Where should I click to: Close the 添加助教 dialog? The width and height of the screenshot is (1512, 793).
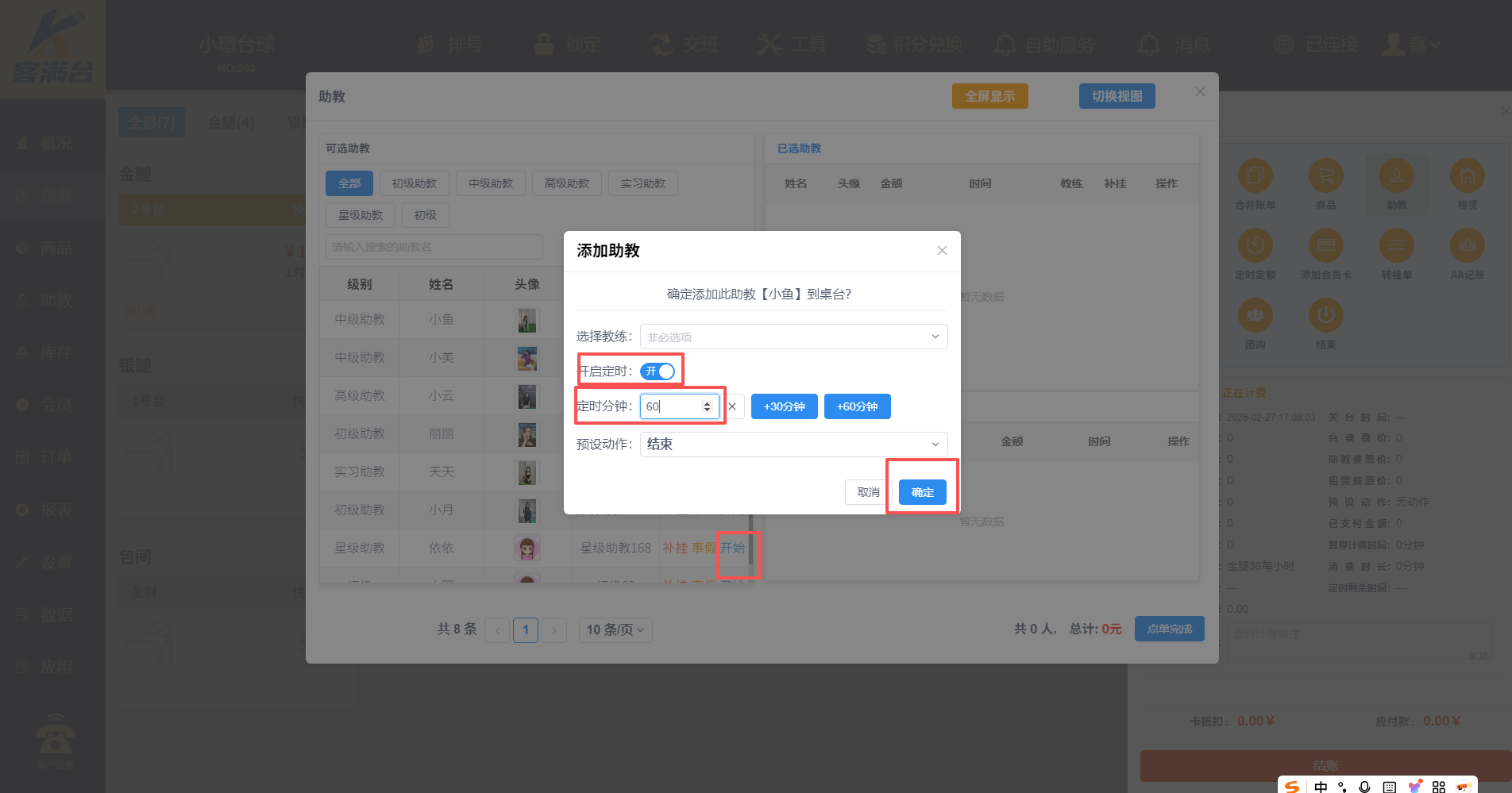pos(942,251)
